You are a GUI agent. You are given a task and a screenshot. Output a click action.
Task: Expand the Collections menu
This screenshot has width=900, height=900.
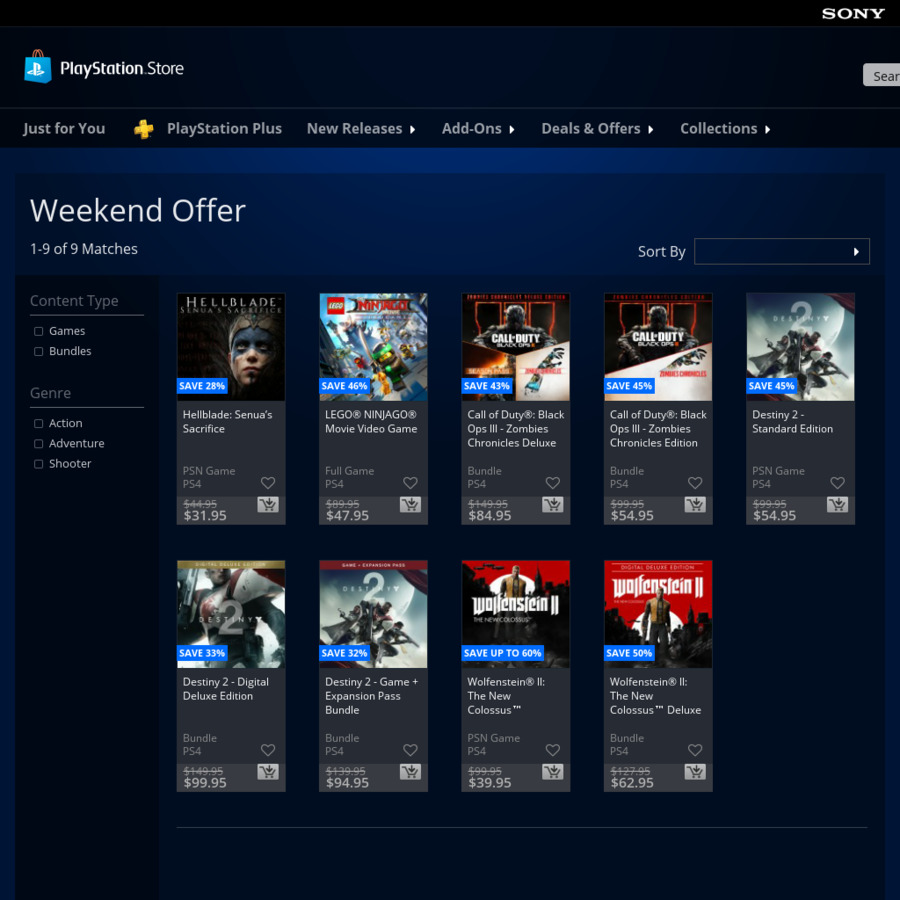tap(725, 129)
